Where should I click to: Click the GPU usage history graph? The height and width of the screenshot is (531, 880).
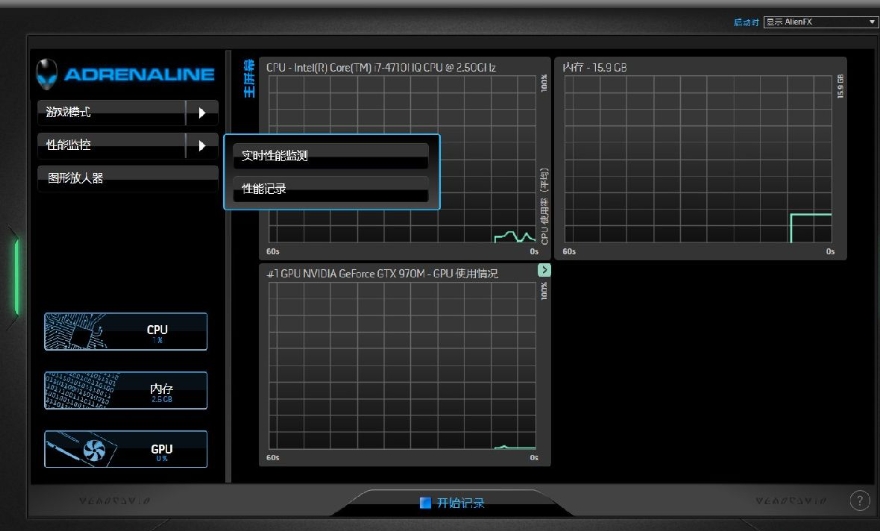point(402,365)
